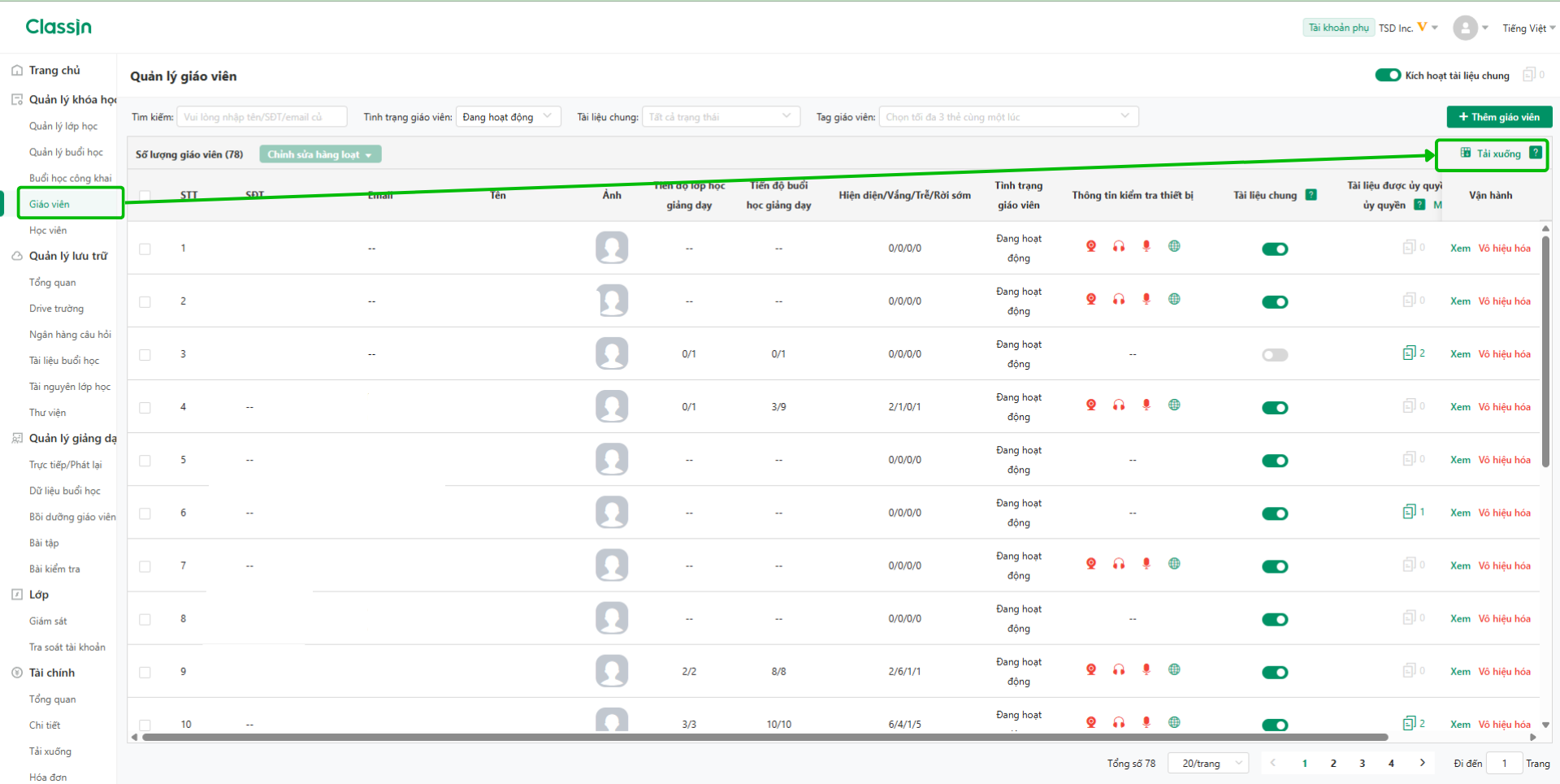
Task: Open the Tag giáo viên dropdown
Action: coord(1008,117)
